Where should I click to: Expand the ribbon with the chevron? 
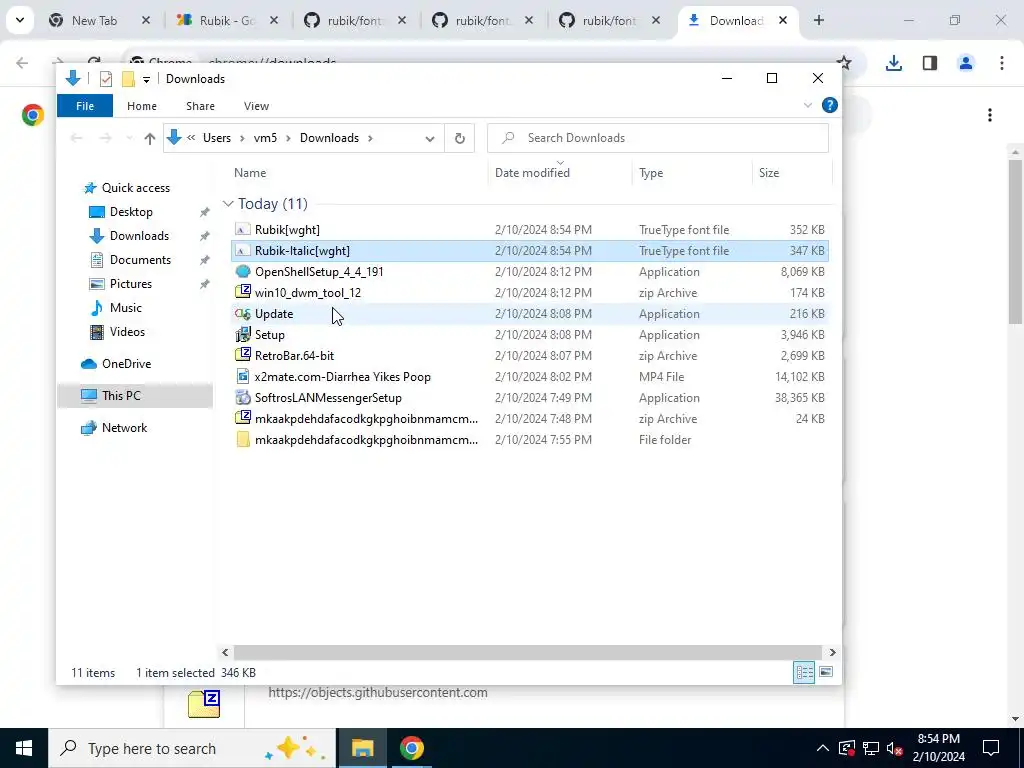coord(808,105)
